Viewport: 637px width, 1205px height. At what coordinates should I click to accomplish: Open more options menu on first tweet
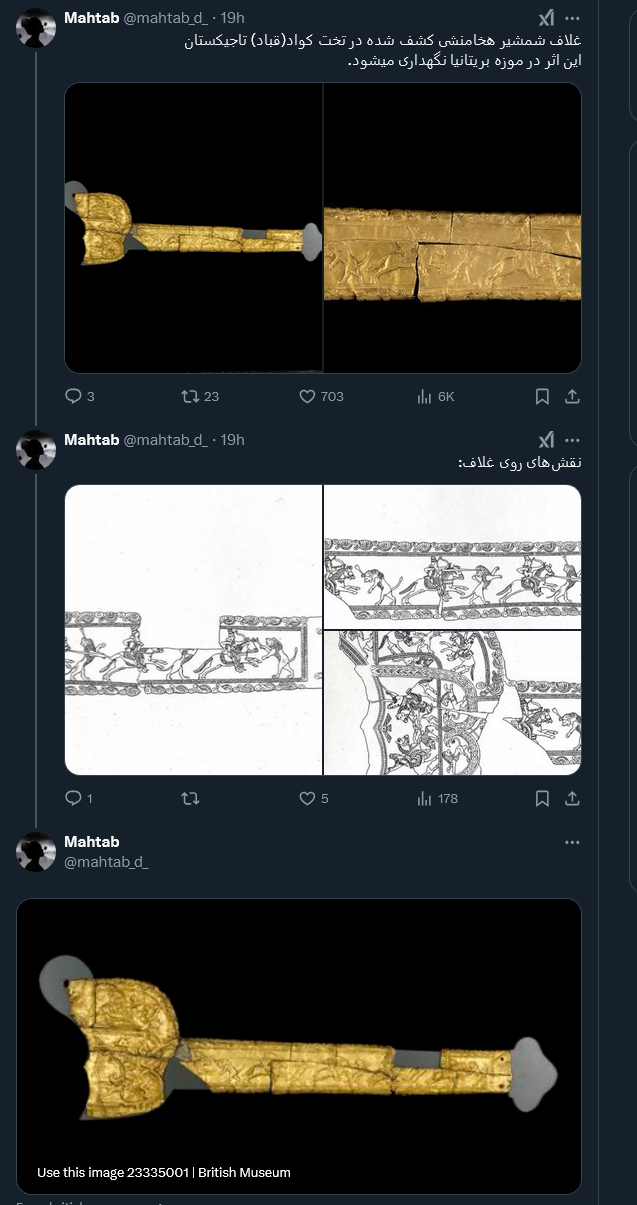coord(572,18)
